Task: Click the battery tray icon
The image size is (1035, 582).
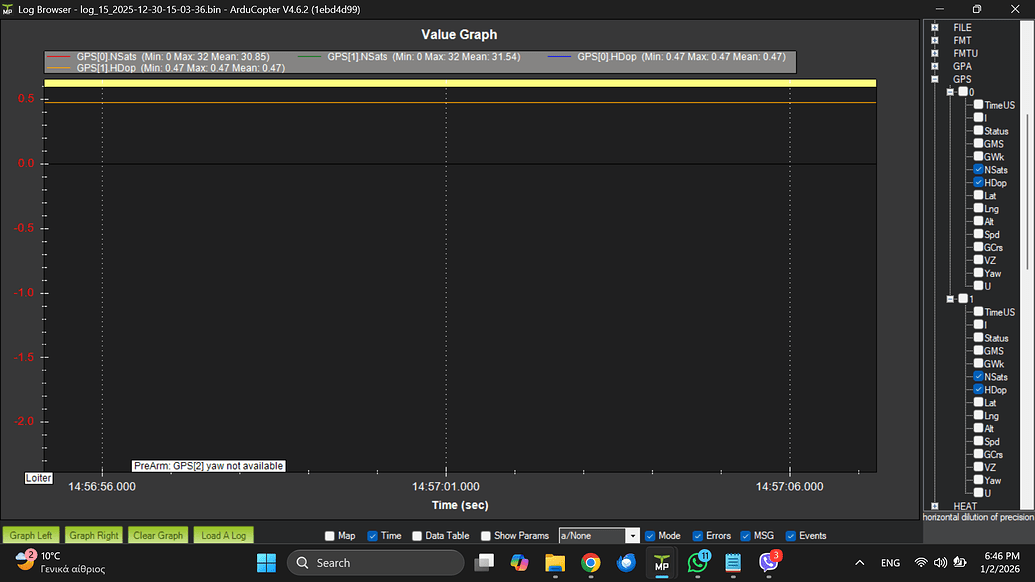Action: tap(960, 563)
